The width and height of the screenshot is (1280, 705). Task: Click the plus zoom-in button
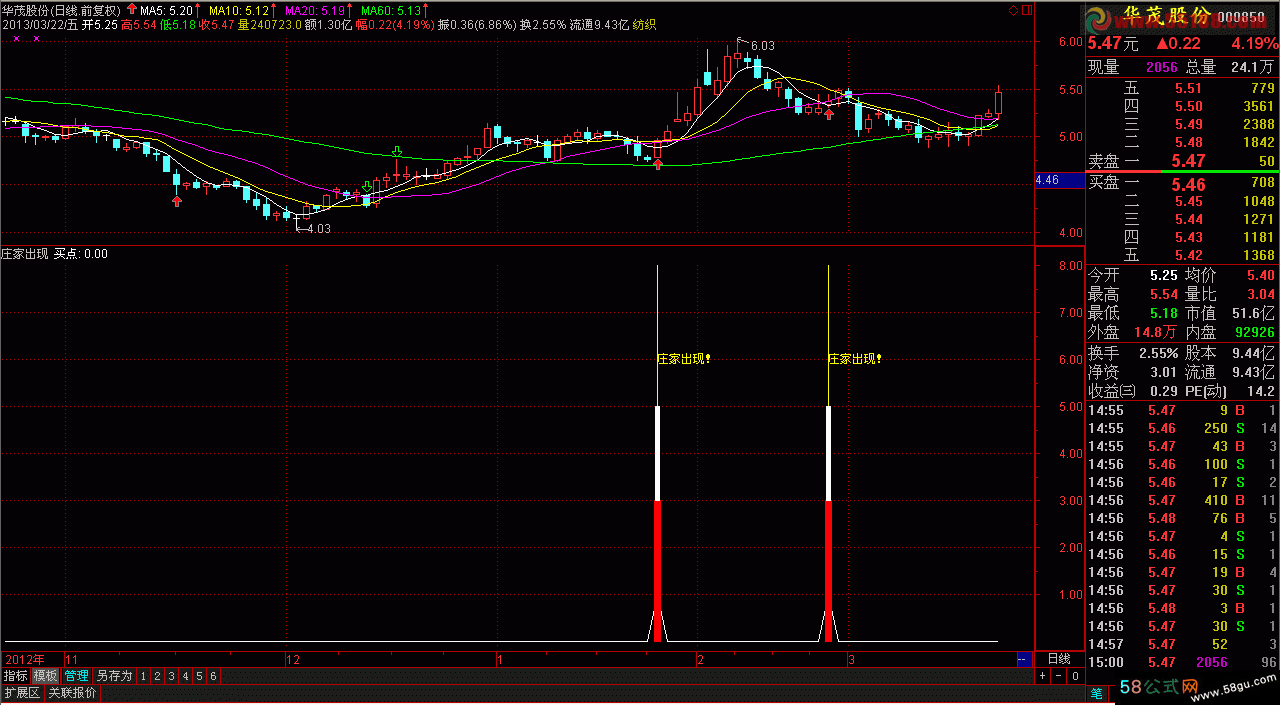point(1042,677)
